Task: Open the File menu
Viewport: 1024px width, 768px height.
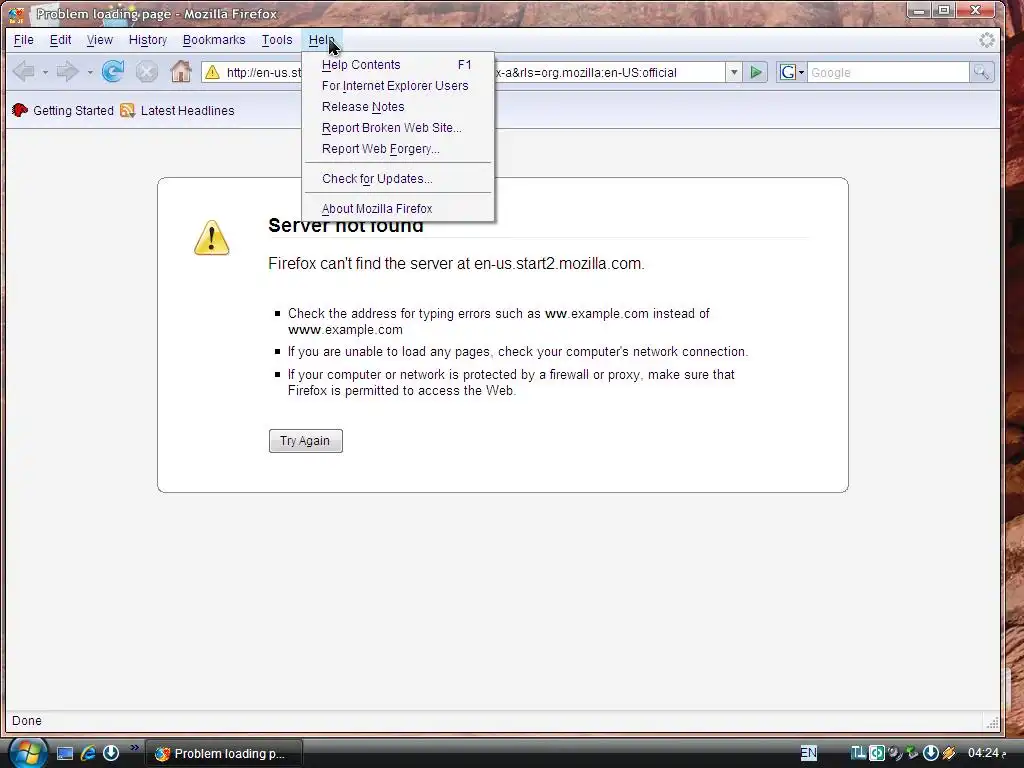Action: pyautogui.click(x=24, y=40)
